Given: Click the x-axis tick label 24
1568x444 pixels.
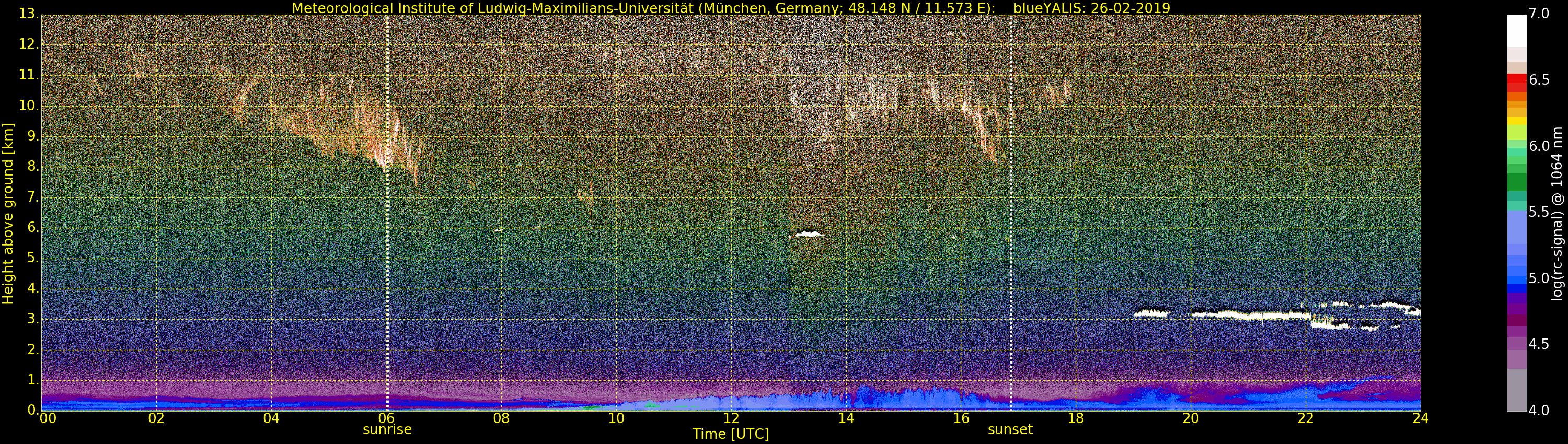Looking at the screenshot, I should pos(1421,418).
